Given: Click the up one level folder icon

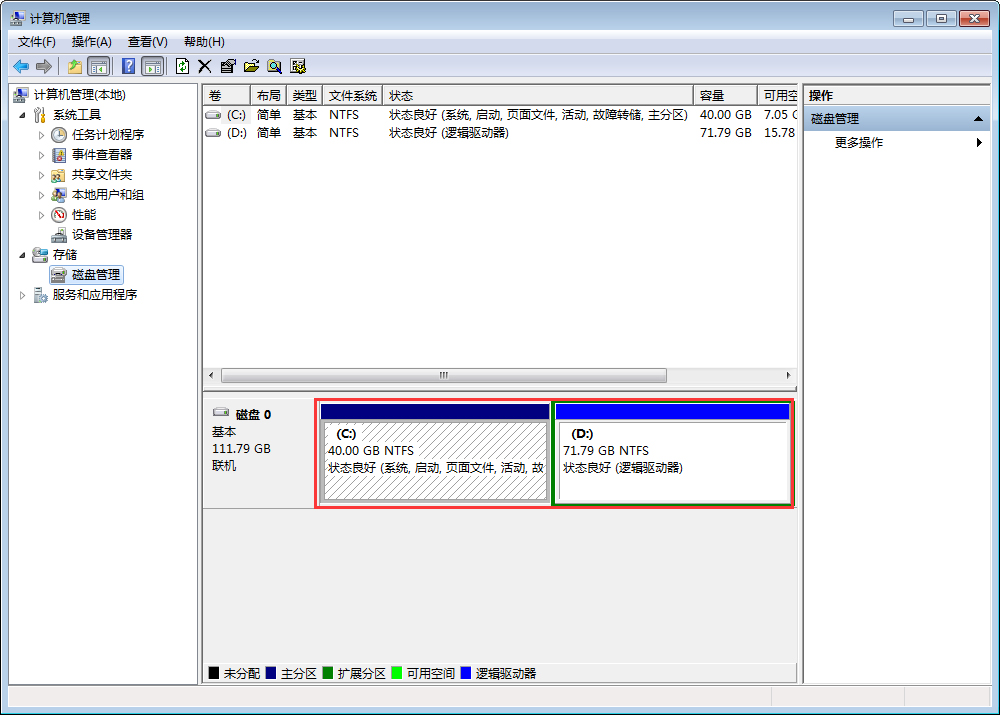Looking at the screenshot, I should point(74,66).
